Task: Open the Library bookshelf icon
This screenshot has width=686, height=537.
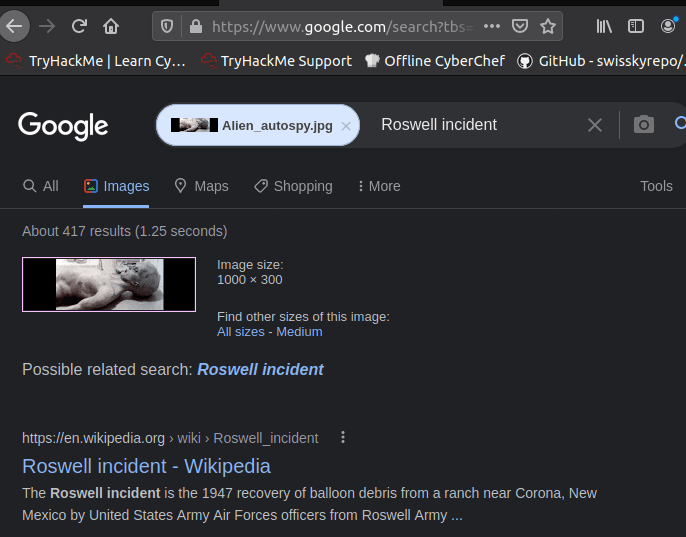Action: (604, 26)
